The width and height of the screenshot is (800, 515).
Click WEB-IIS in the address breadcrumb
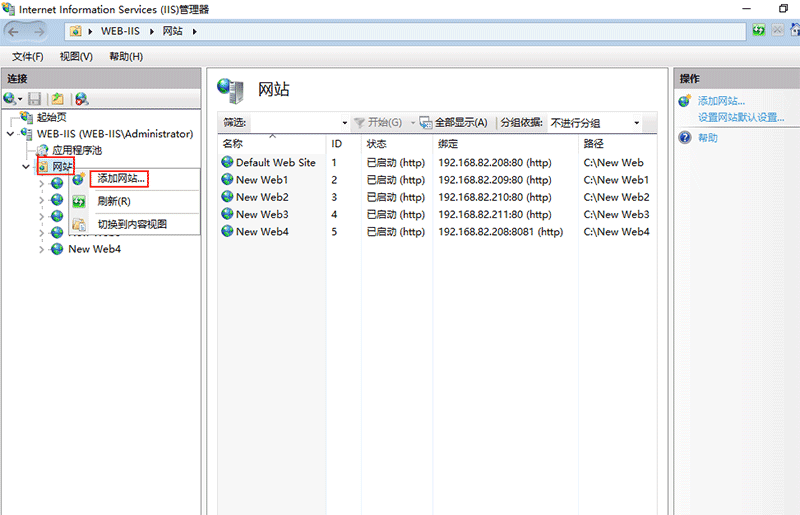[x=120, y=31]
